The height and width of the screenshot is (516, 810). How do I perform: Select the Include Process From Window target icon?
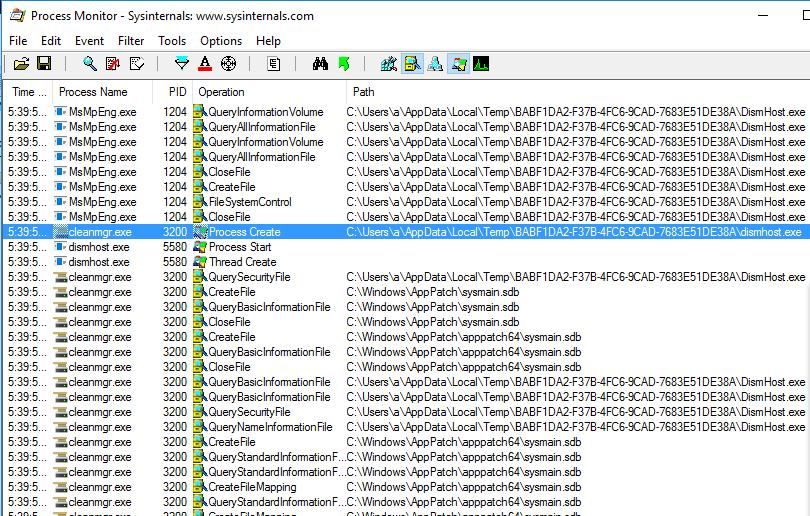click(x=228, y=64)
